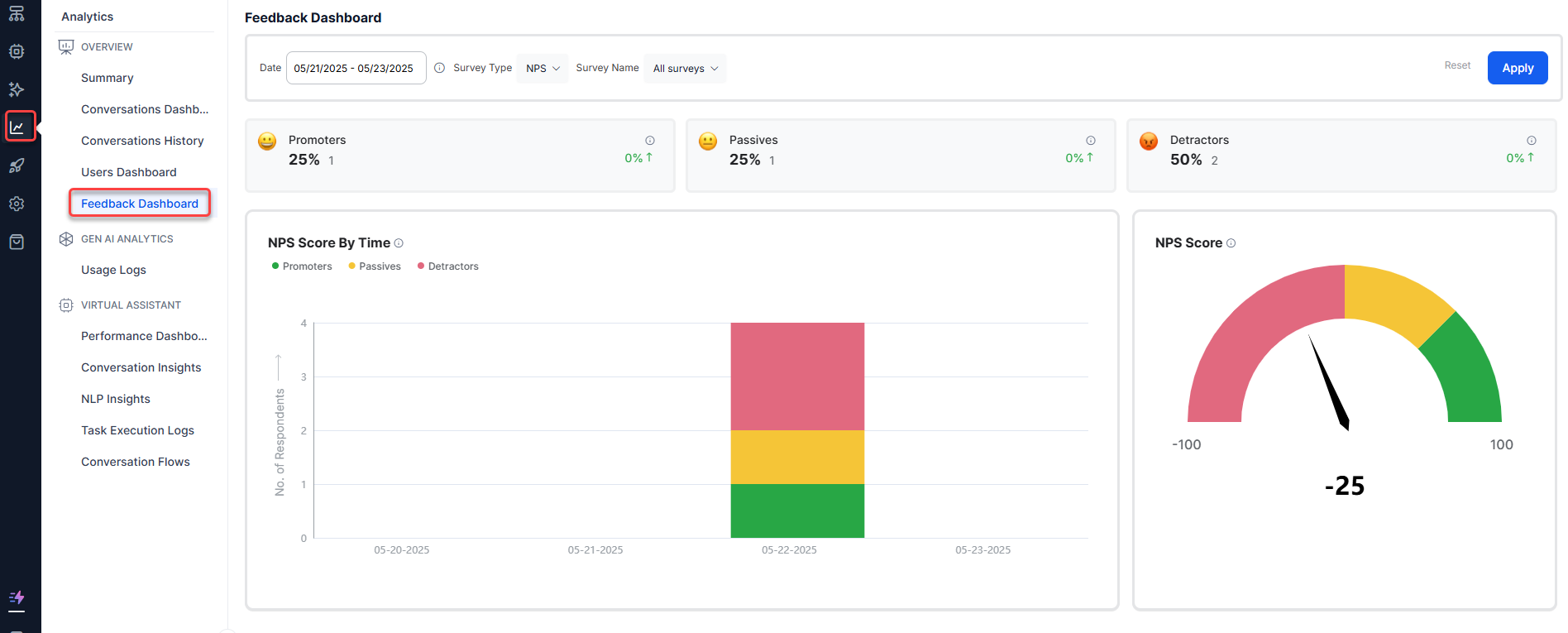Click the info icon on Promoters card
Viewport: 1568px width, 633px height.
click(x=650, y=141)
